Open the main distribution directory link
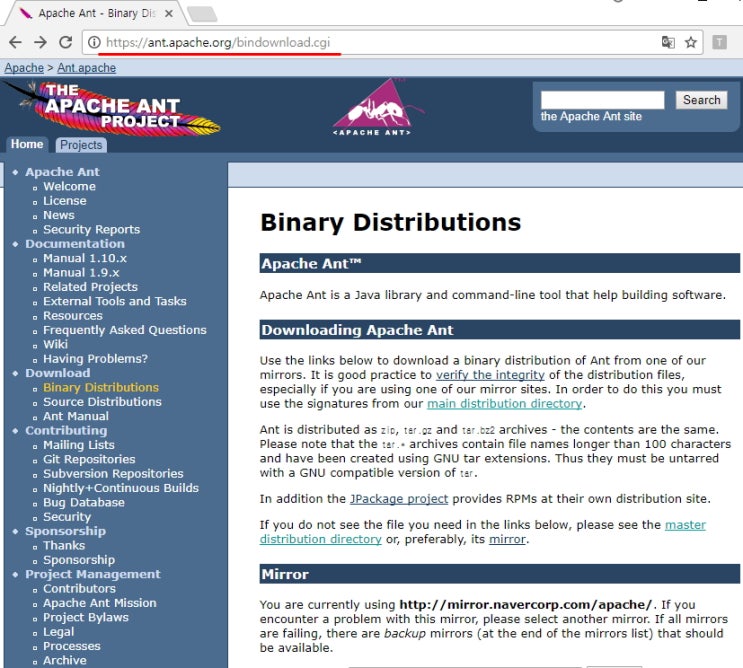Image resolution: width=743 pixels, height=668 pixels. click(x=504, y=403)
